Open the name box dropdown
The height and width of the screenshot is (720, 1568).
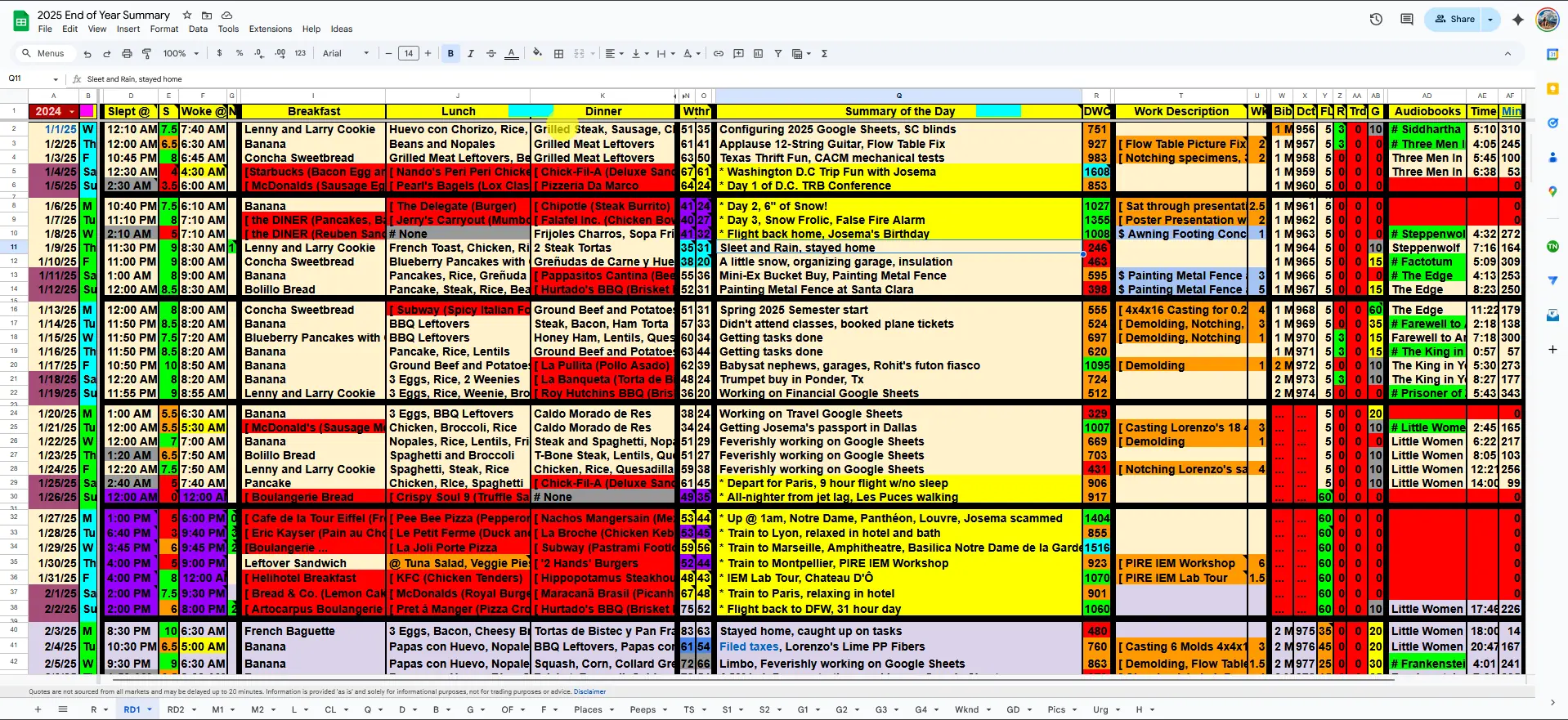tap(56, 79)
